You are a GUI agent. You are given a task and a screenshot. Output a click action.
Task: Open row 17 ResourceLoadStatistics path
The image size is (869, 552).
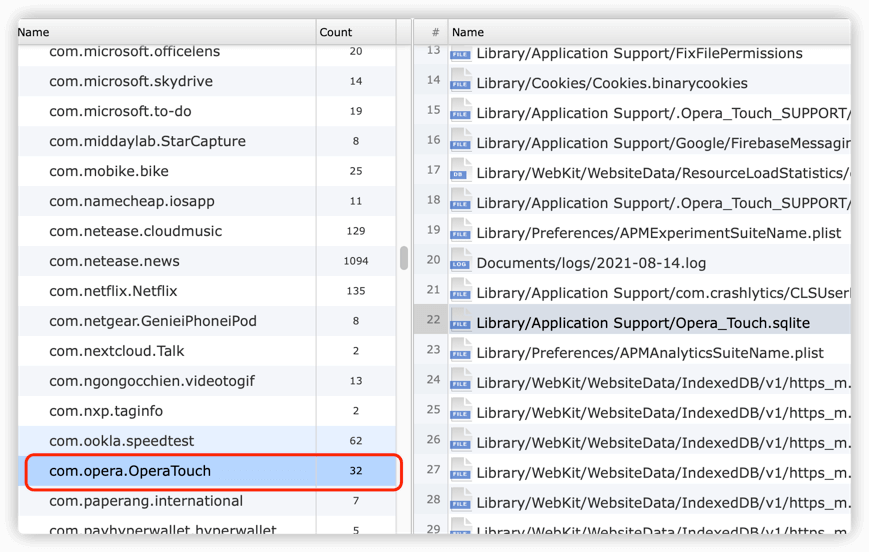click(x=663, y=173)
